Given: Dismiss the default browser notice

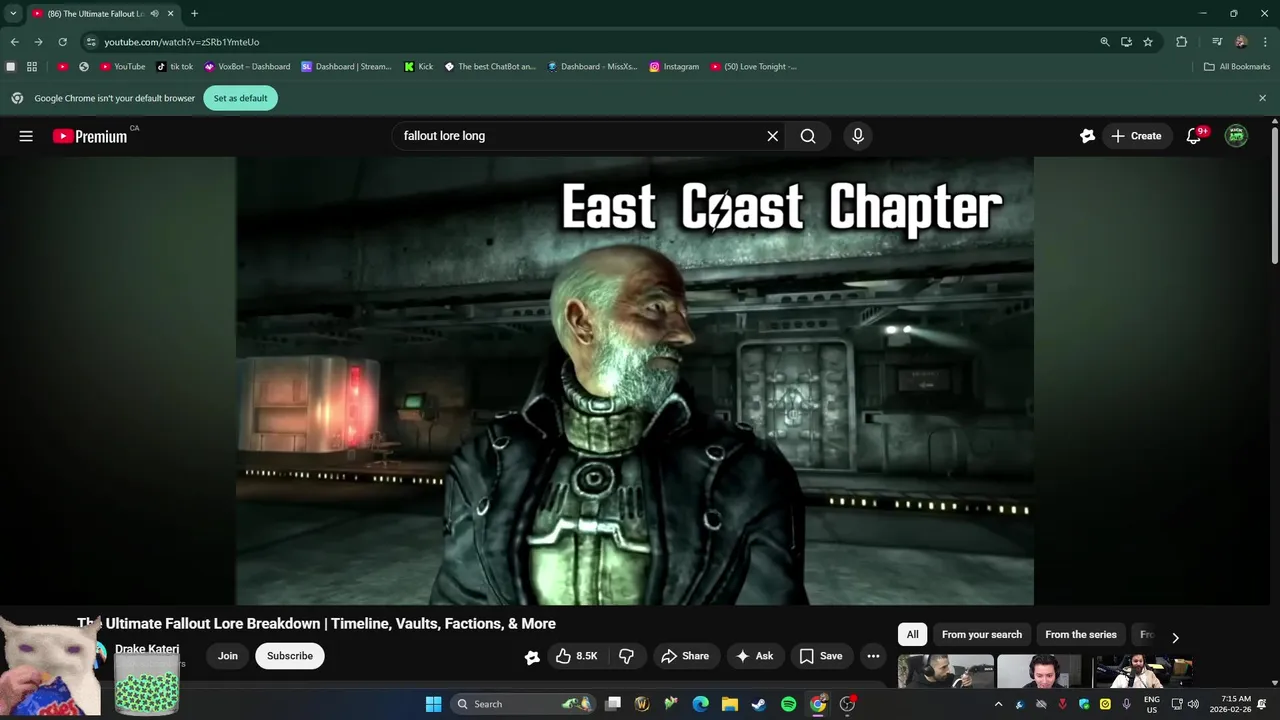Looking at the screenshot, I should [x=1262, y=98].
